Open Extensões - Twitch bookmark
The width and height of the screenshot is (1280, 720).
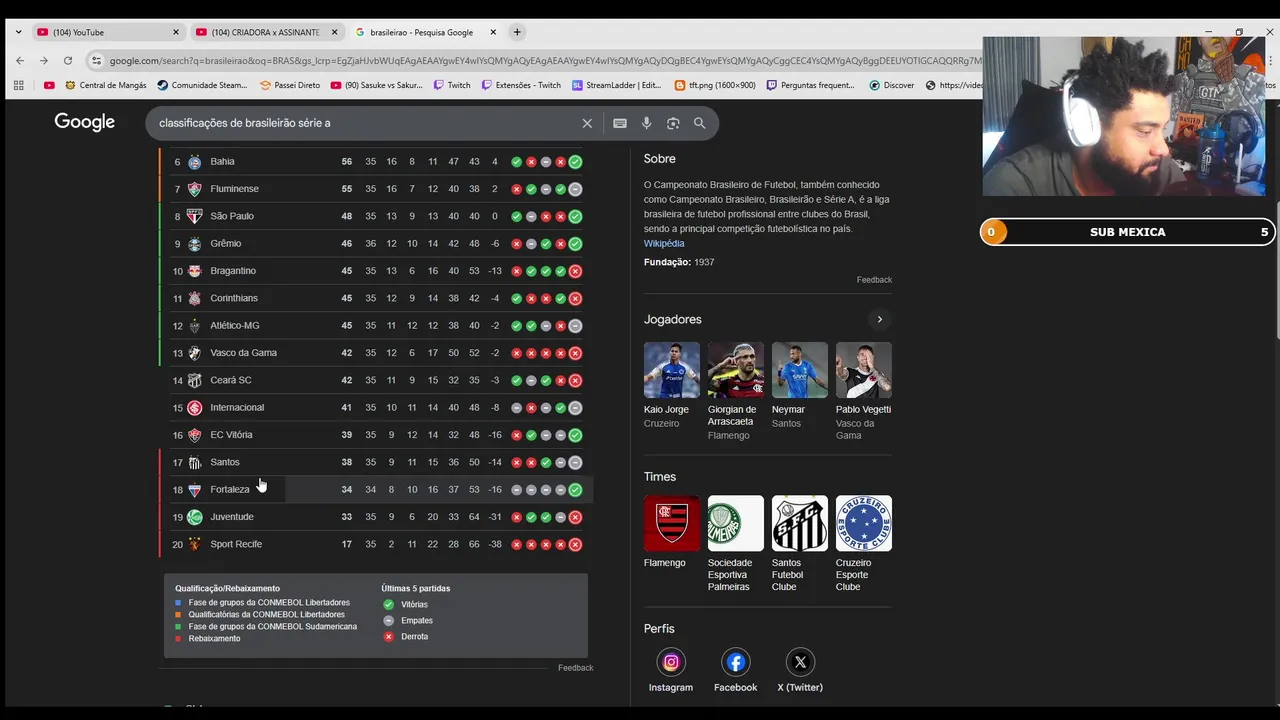[x=521, y=85]
